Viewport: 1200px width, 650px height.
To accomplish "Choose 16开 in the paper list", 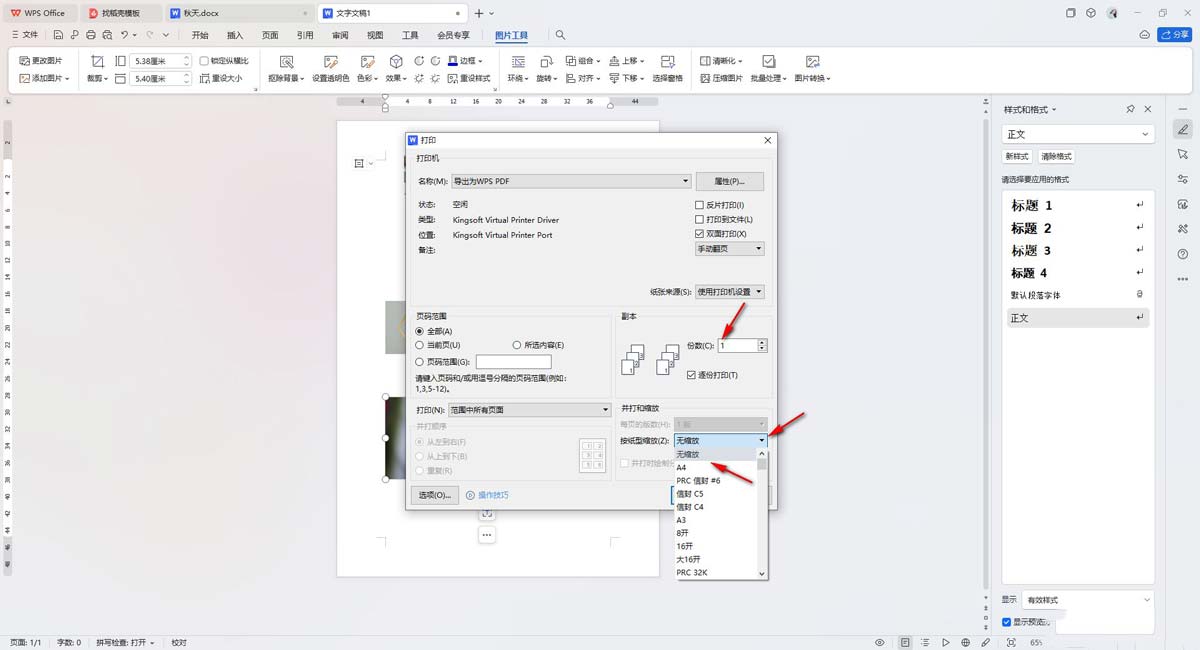I will coord(715,546).
